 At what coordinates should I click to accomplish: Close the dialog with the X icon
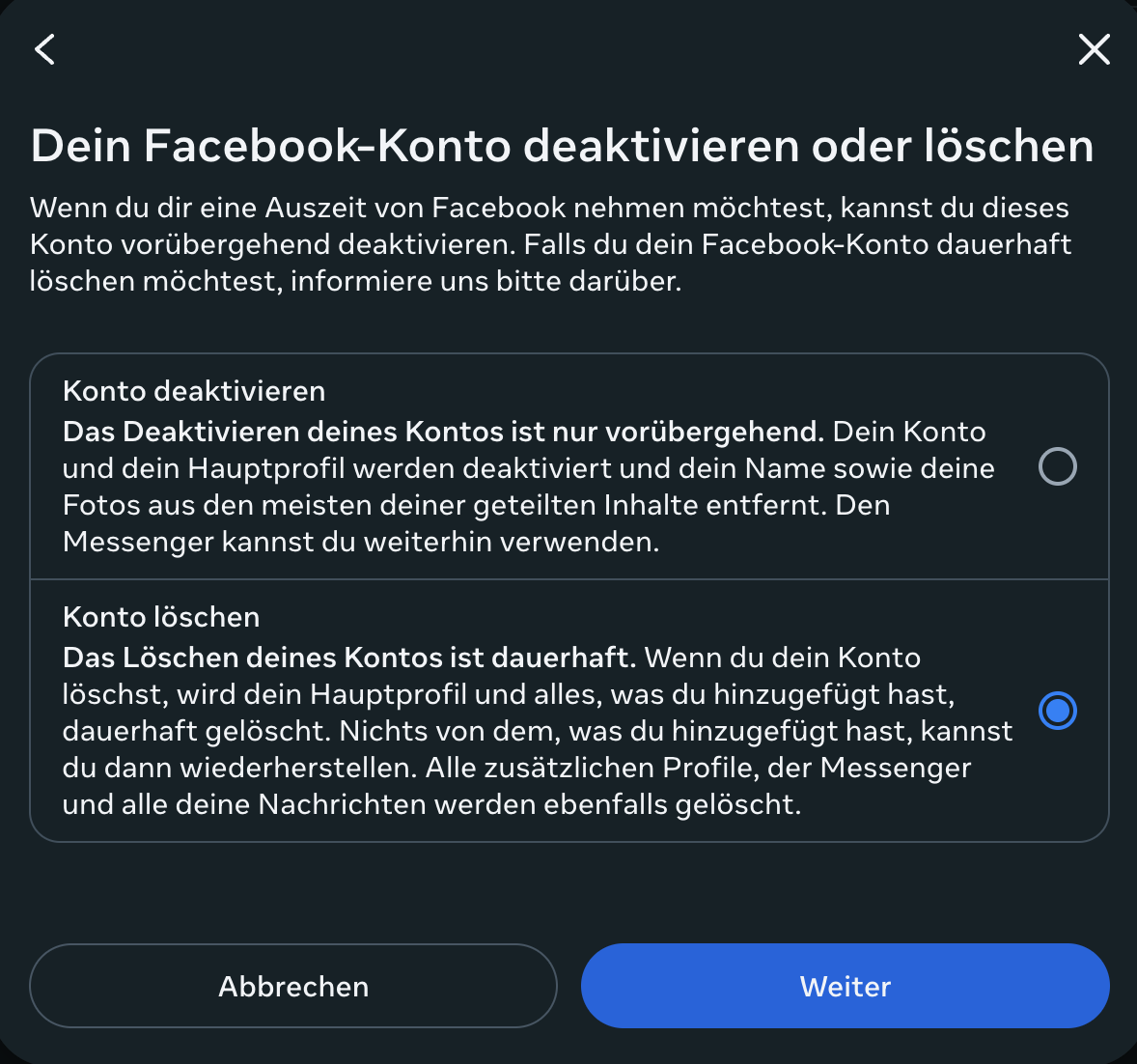(x=1094, y=49)
